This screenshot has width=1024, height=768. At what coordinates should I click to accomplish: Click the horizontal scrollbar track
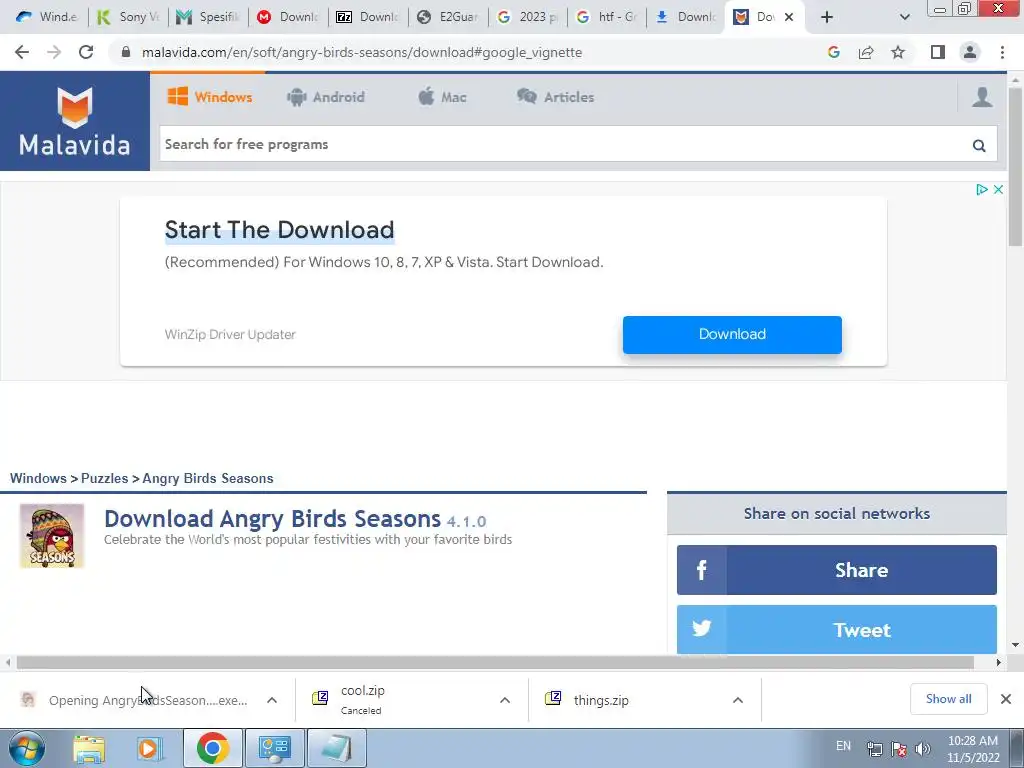(495, 662)
